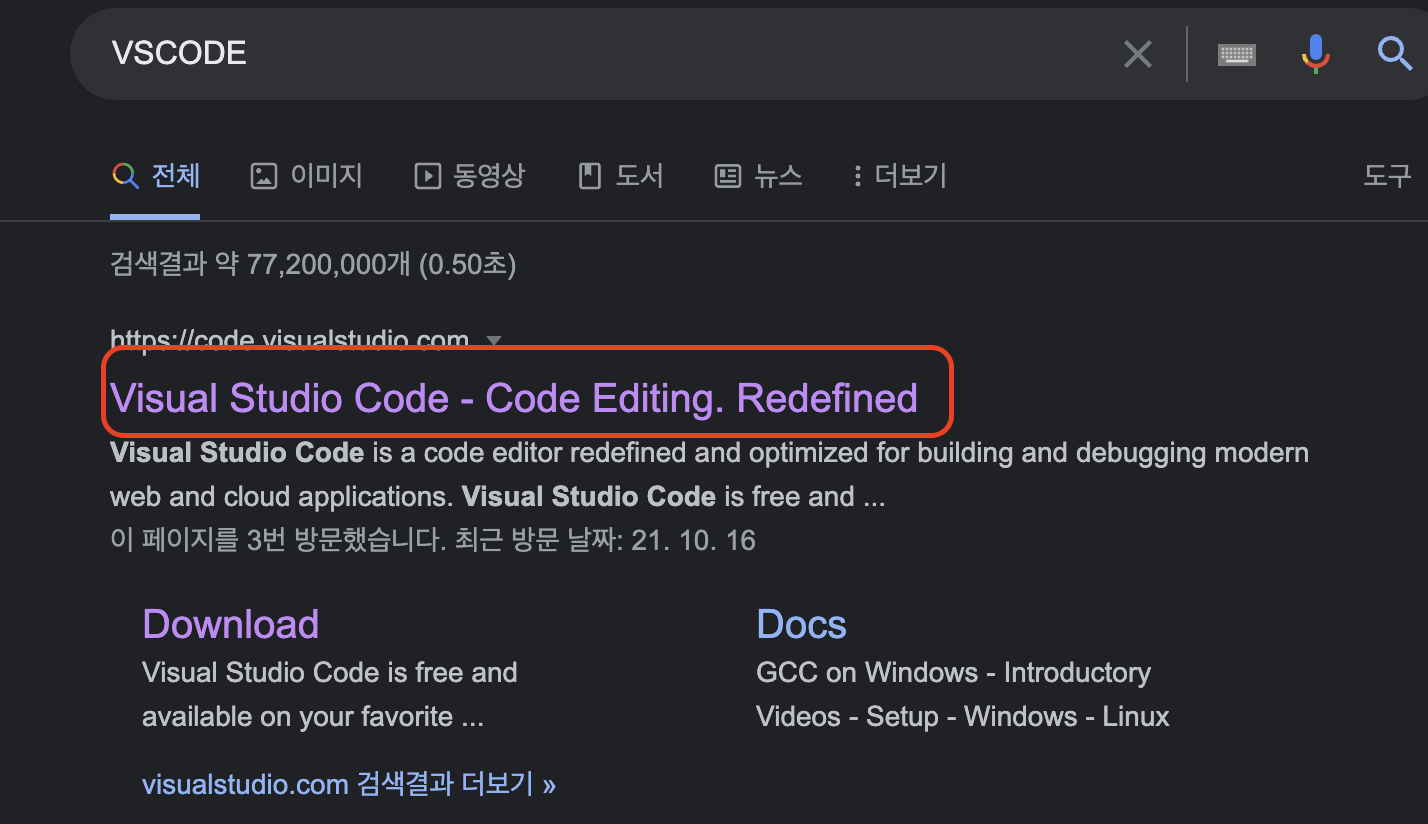1428x824 pixels.
Task: Switch to the 도서 results tab
Action: point(621,176)
